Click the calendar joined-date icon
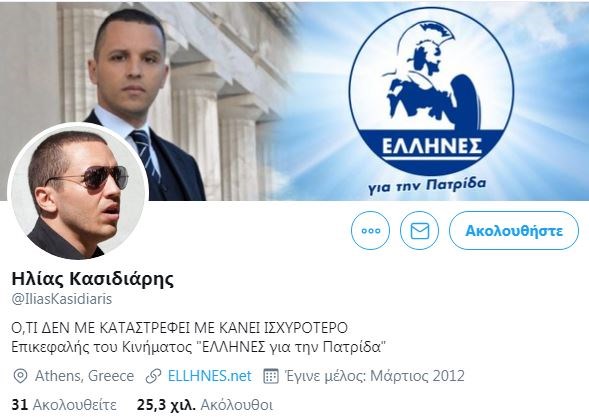This screenshot has height=419, width=589. coord(271,376)
